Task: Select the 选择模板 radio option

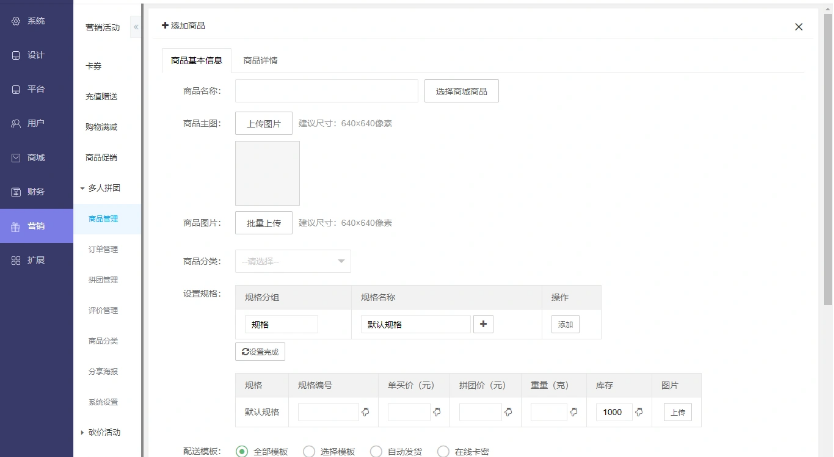Action: 309,451
